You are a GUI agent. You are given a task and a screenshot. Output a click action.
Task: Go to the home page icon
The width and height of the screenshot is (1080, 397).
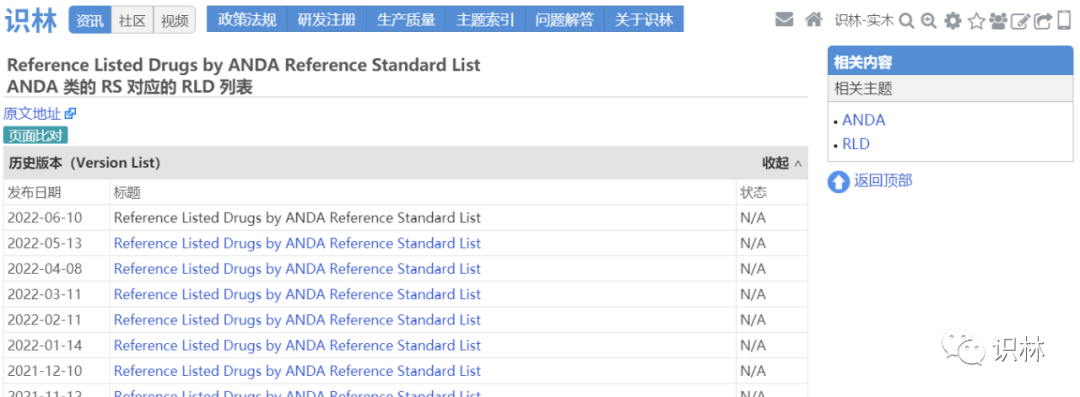click(814, 20)
